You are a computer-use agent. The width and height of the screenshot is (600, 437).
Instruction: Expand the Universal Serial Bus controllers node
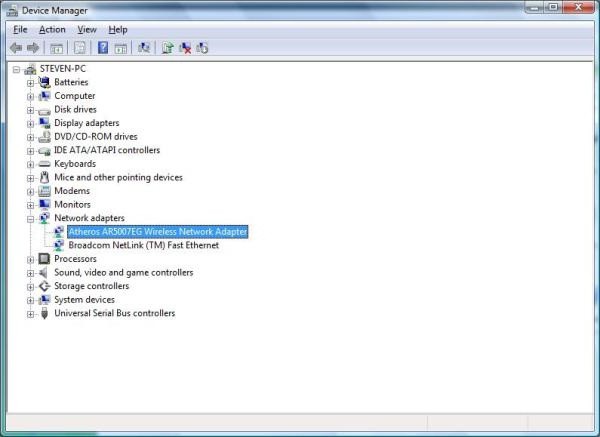point(31,313)
